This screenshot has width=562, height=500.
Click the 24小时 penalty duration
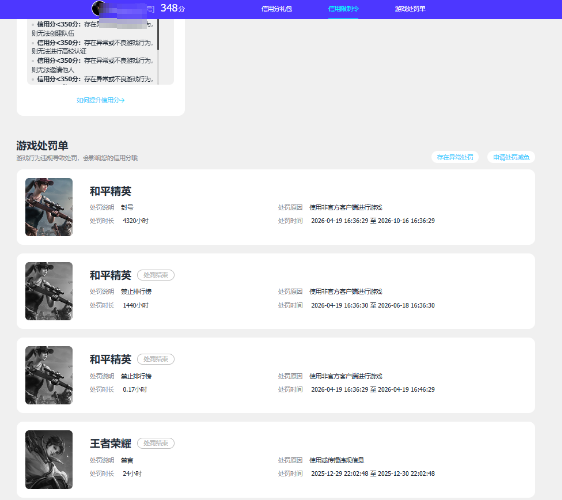tap(132, 474)
